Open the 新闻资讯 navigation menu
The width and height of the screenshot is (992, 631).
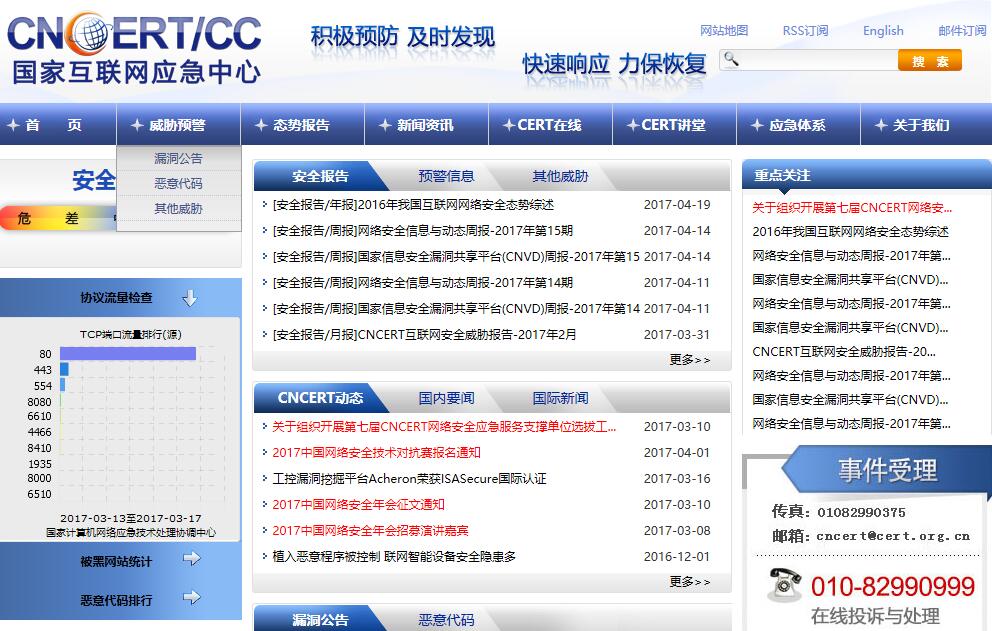tap(426, 125)
